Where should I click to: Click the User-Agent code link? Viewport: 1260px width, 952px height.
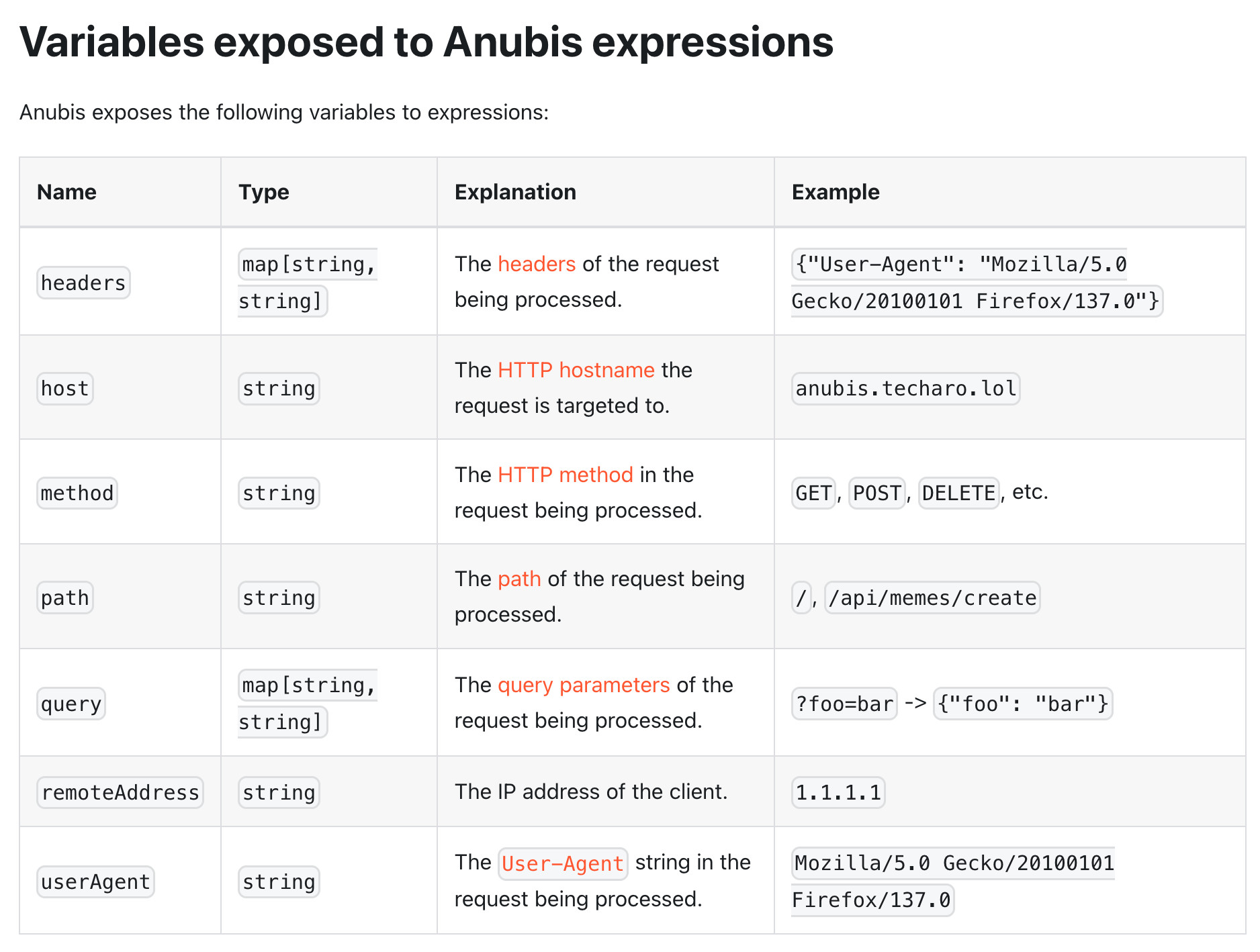[563, 863]
